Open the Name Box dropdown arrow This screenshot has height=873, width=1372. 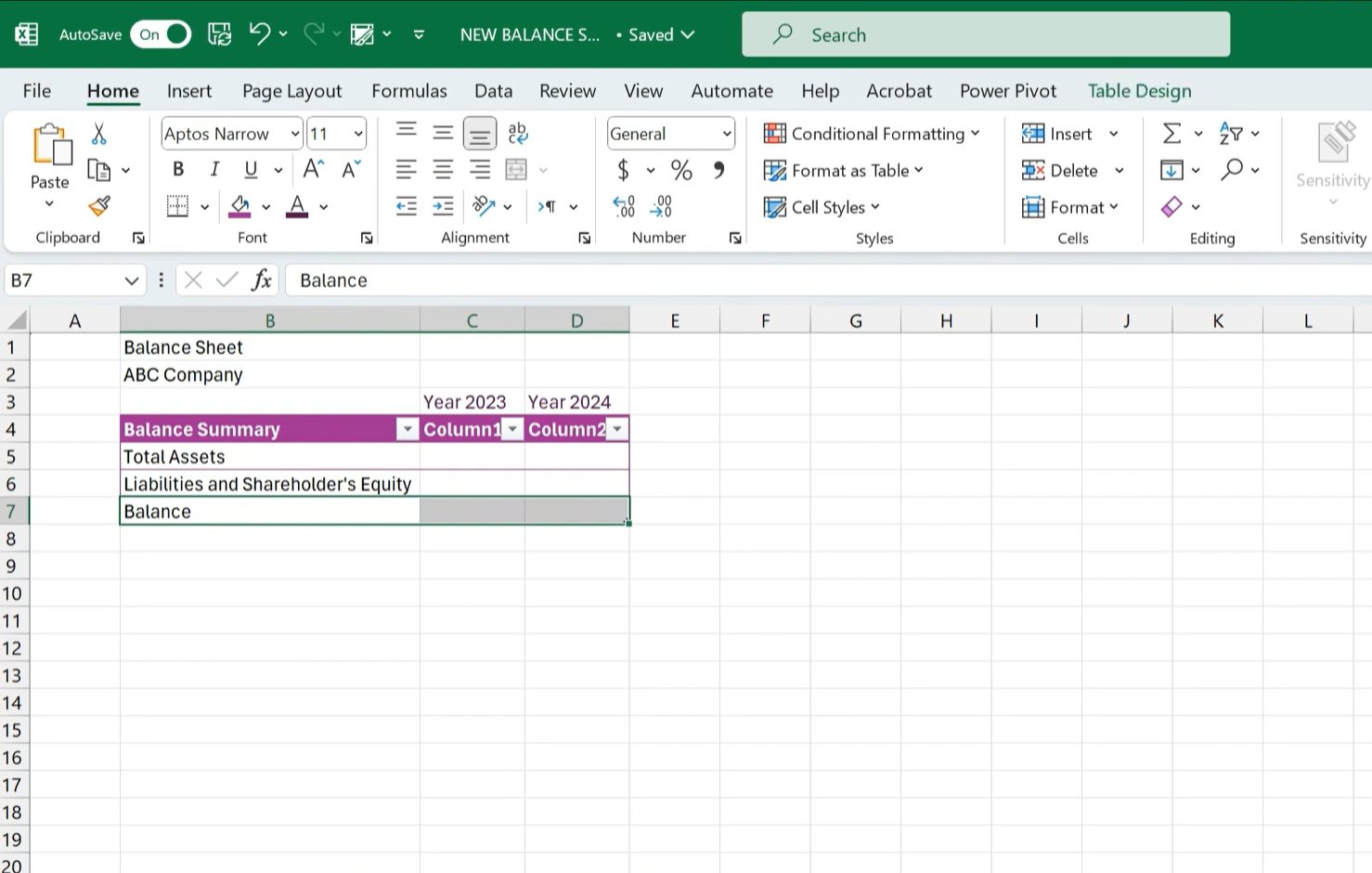132,280
